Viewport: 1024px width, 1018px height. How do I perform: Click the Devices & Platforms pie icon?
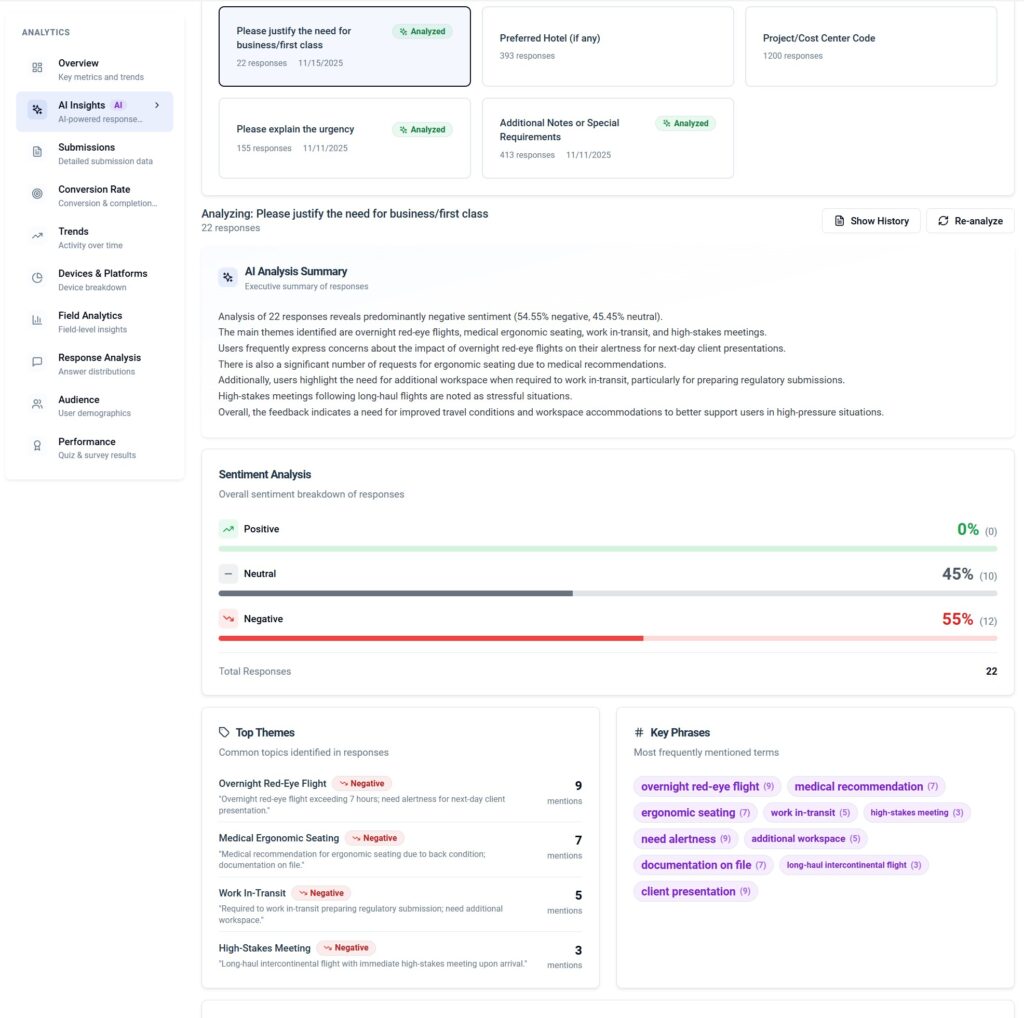pos(37,278)
